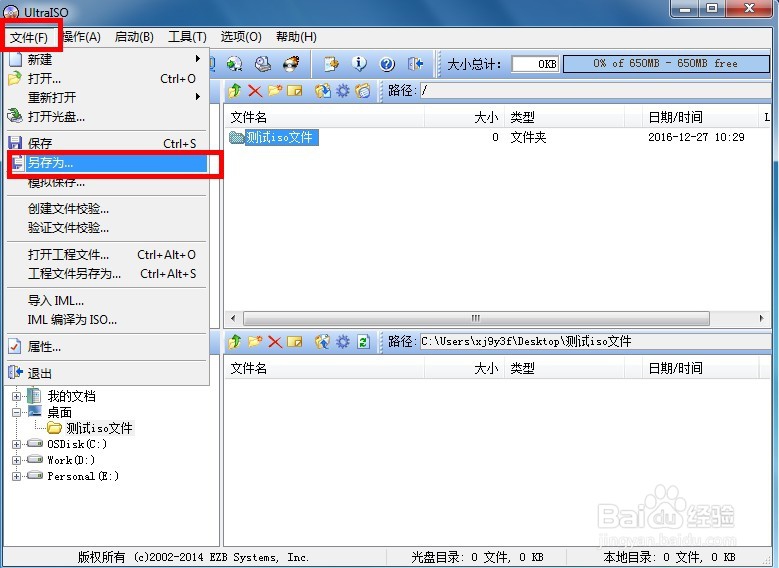Choose 创建文件校验... menu entry
This screenshot has width=779, height=568.
pos(107,209)
